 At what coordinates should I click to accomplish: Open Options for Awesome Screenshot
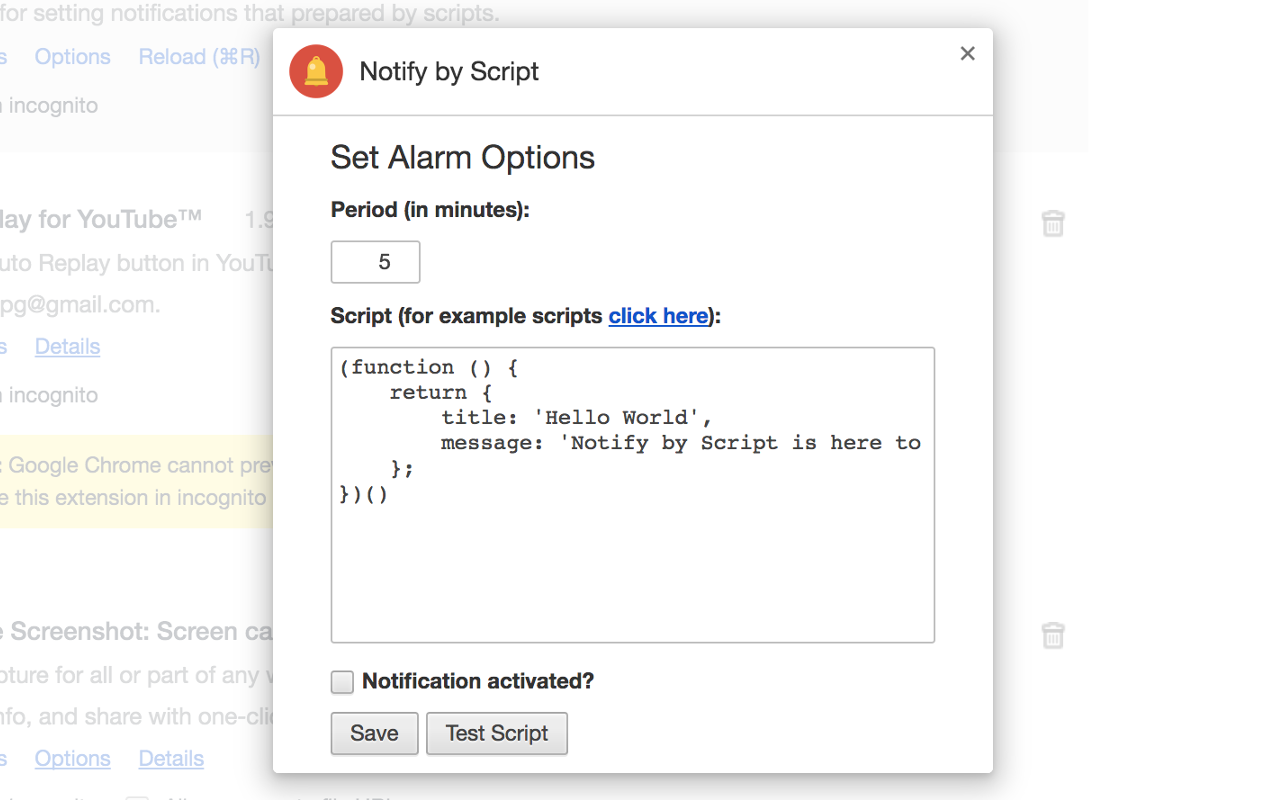[72, 758]
